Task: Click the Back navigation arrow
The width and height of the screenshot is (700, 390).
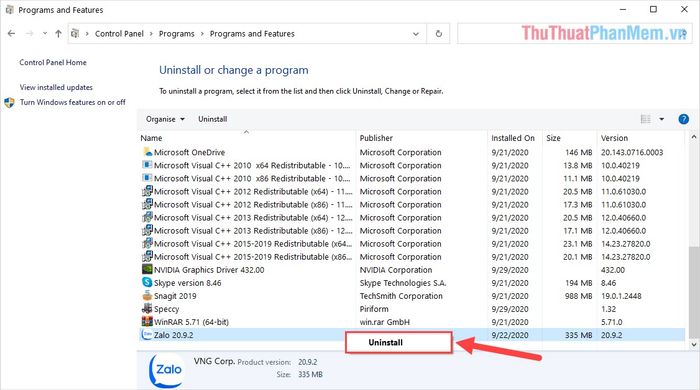Action: point(12,33)
